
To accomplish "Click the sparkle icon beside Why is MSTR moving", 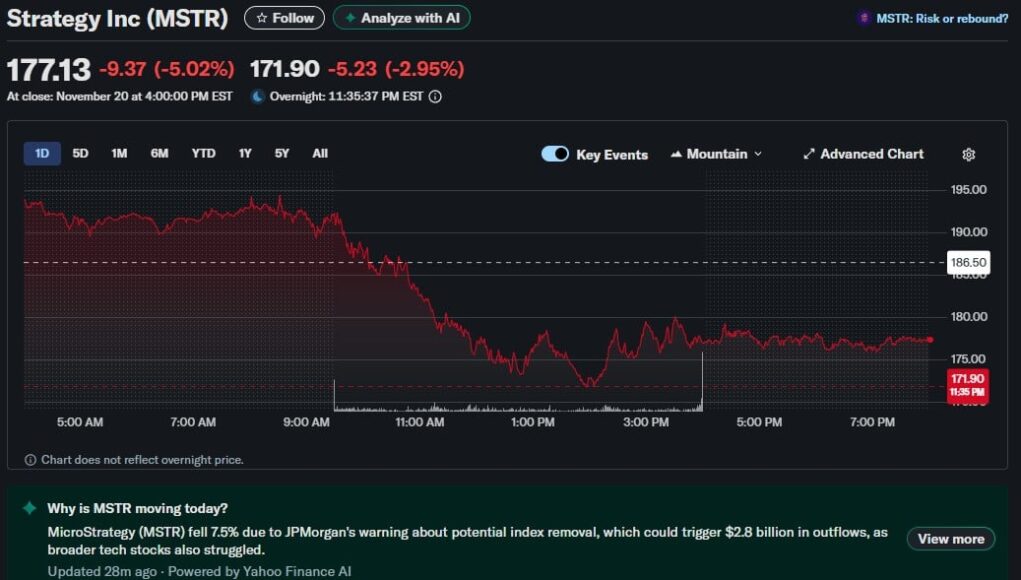I will click(30, 508).
